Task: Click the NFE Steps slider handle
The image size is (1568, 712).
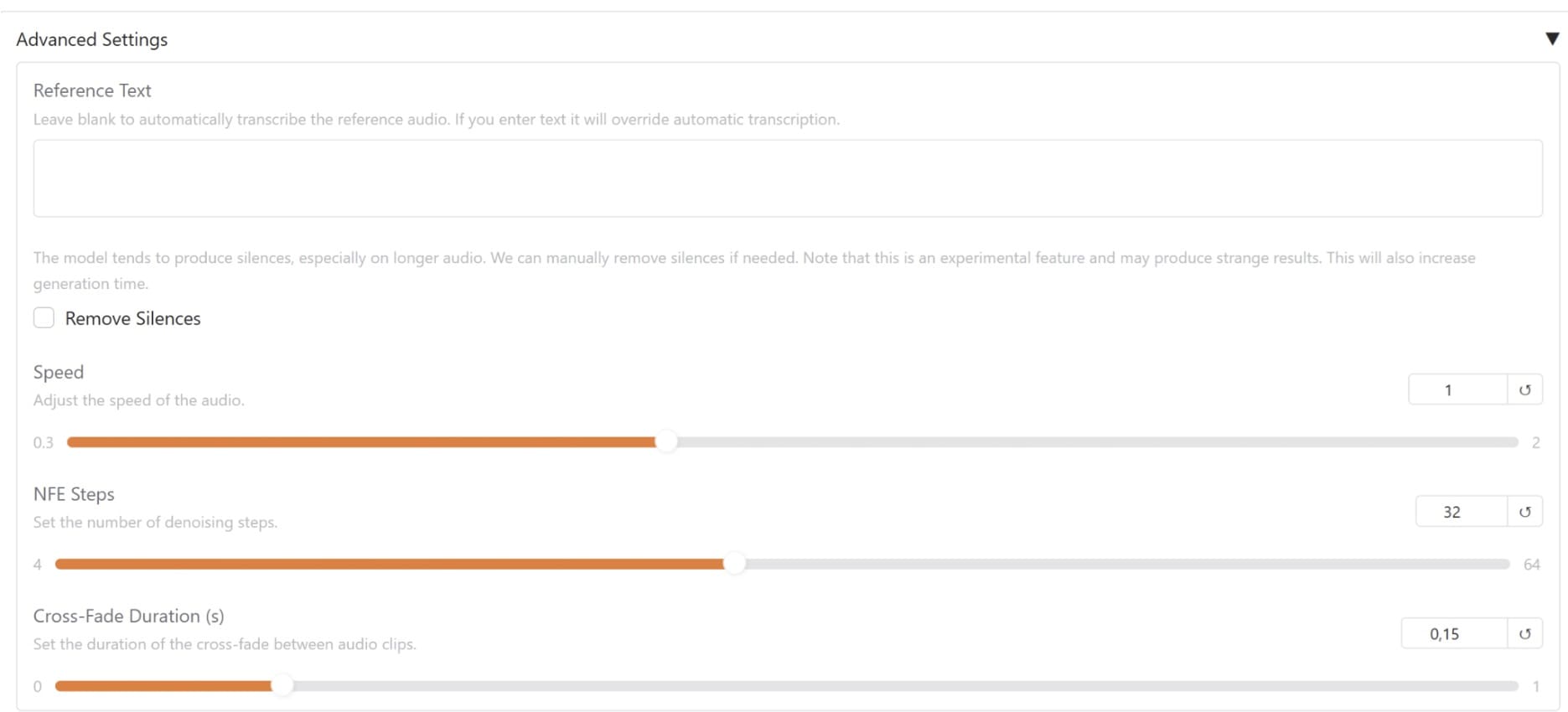Action: 734,565
